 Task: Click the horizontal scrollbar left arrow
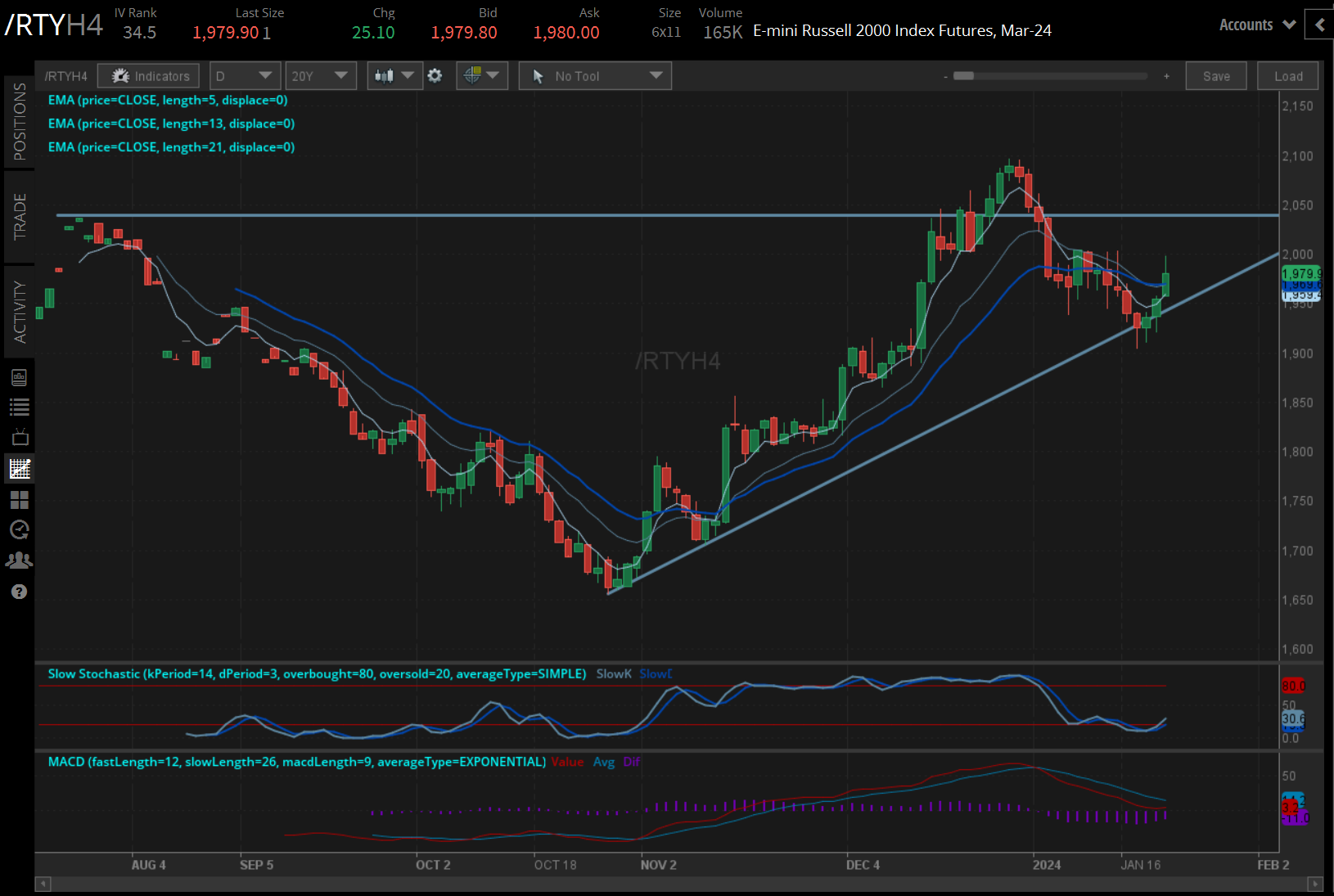click(x=43, y=884)
